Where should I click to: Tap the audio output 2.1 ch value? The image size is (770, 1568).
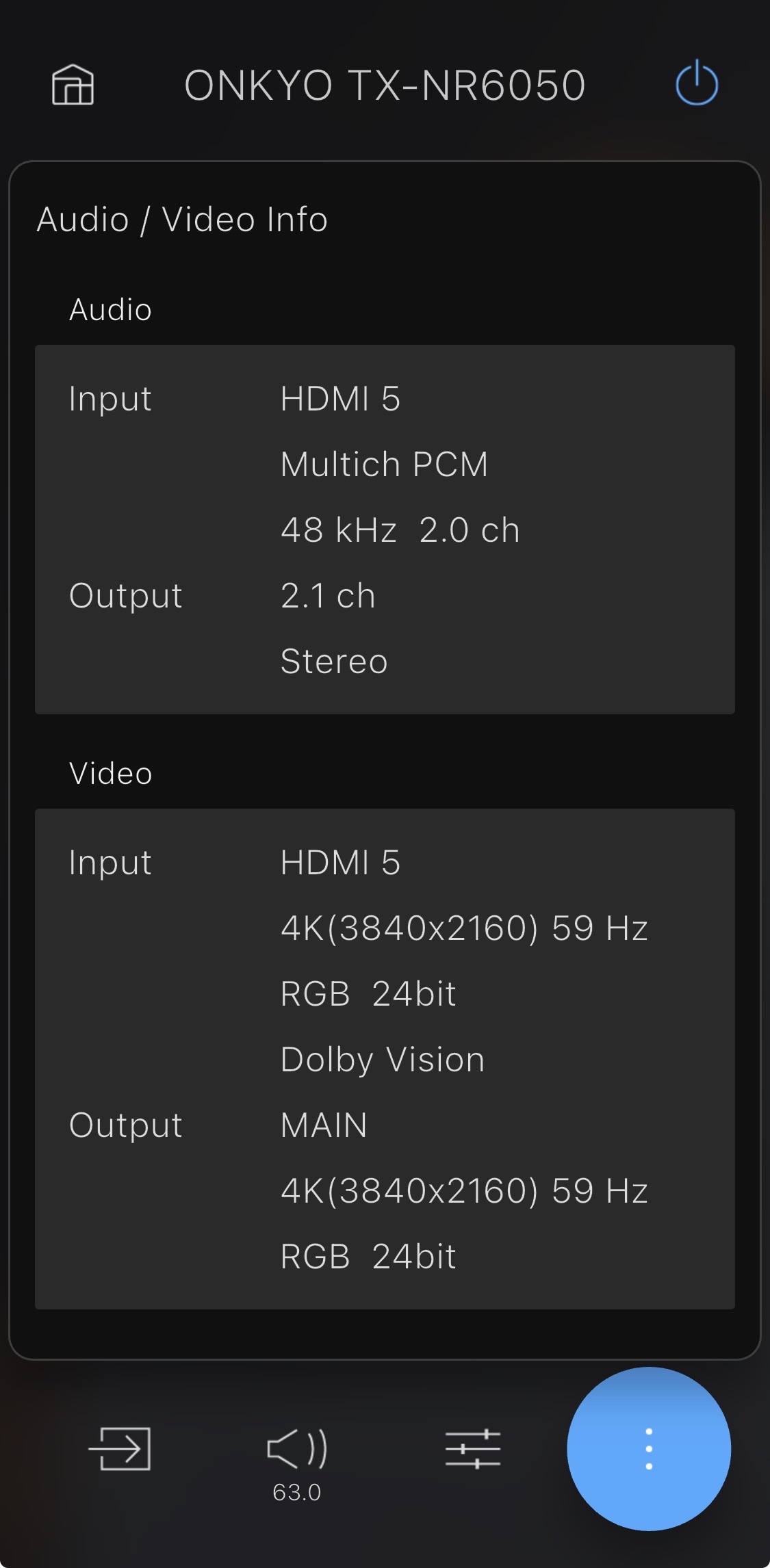(328, 596)
